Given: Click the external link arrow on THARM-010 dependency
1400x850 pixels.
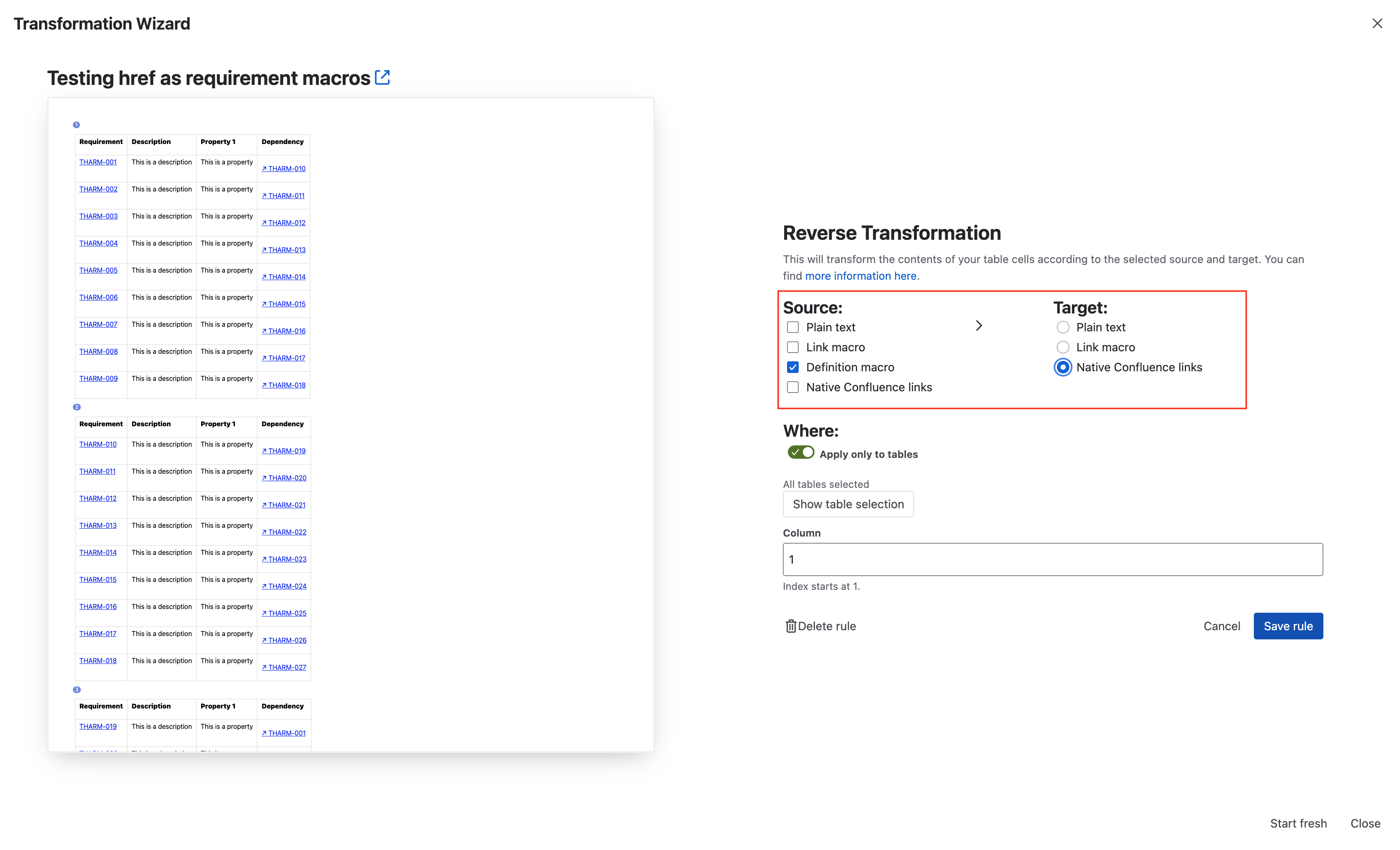Looking at the screenshot, I should click(x=265, y=168).
